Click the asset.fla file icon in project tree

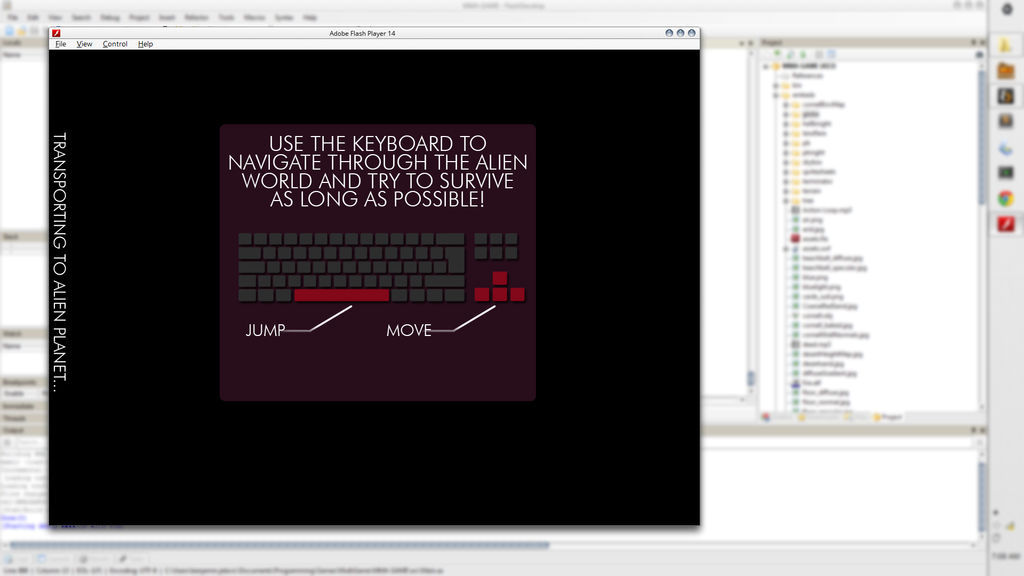[x=793, y=239]
